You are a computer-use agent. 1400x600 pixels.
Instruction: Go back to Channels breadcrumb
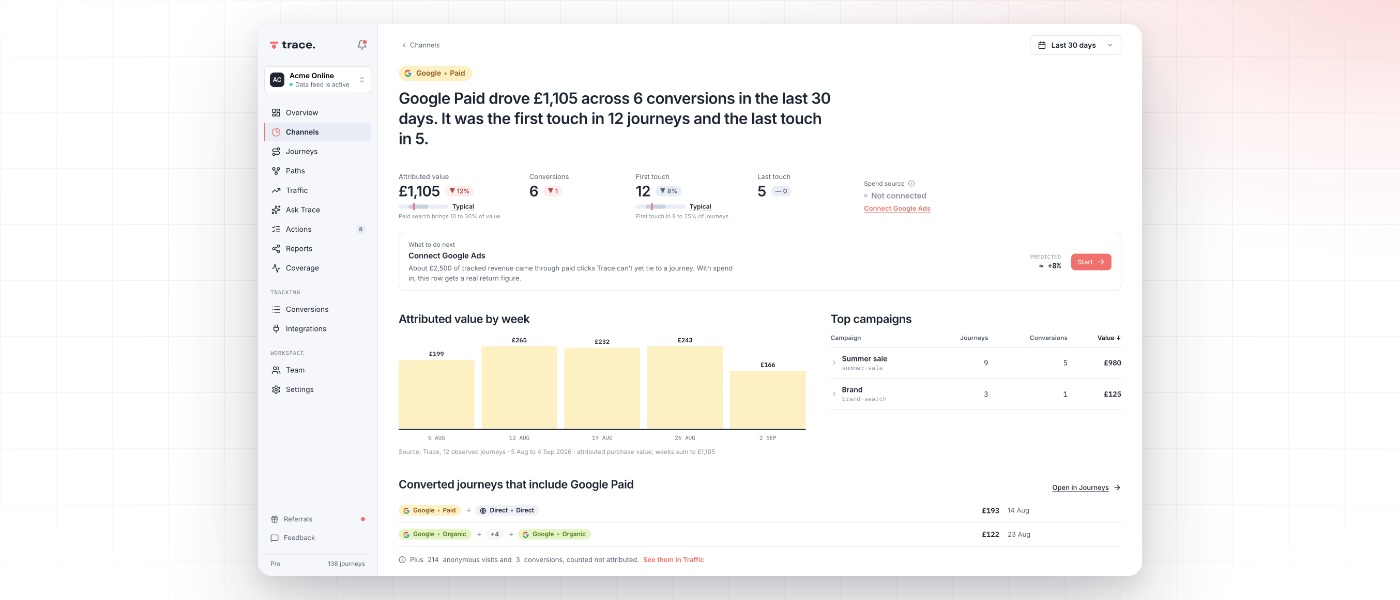pos(420,45)
